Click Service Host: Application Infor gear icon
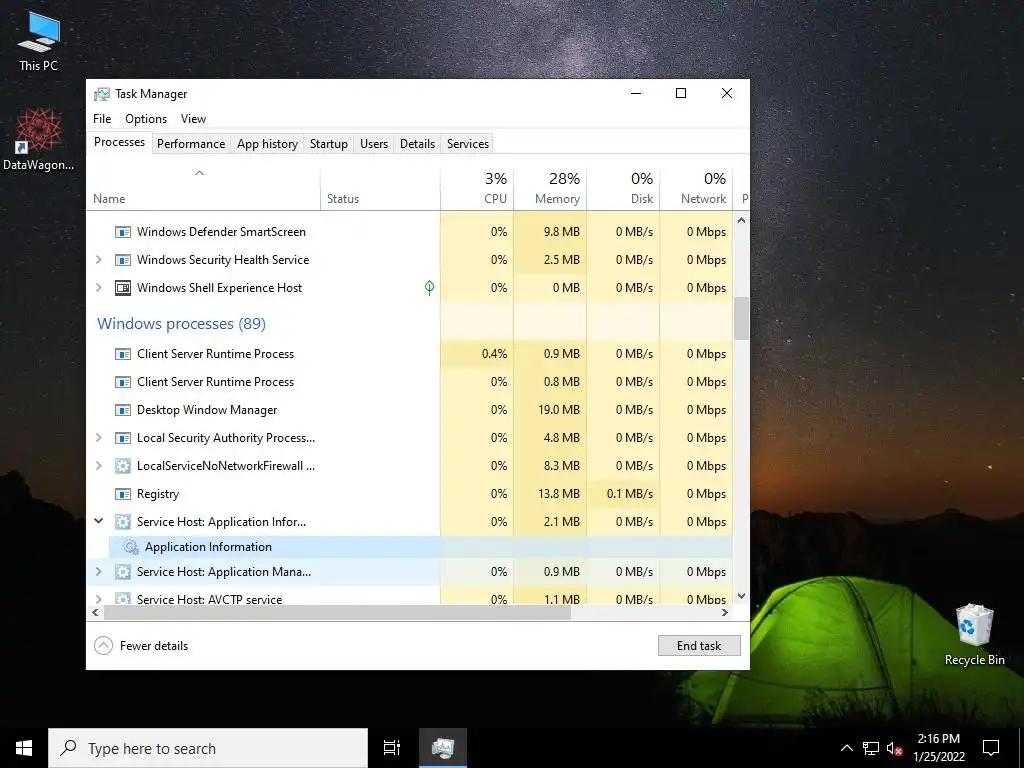1024x768 pixels. 123,522
